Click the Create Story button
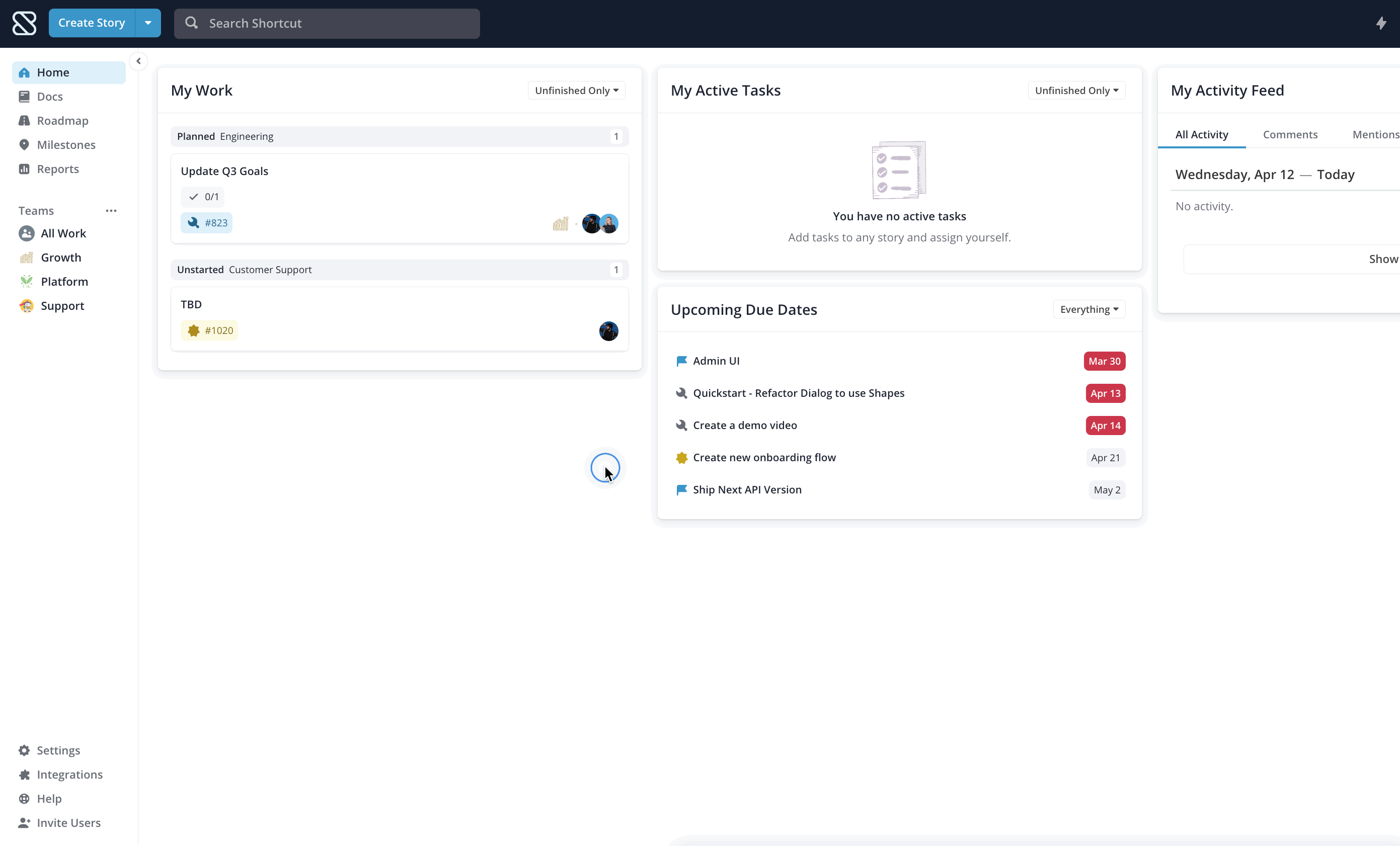Viewport: 1400px width, 846px height. pyautogui.click(x=92, y=22)
